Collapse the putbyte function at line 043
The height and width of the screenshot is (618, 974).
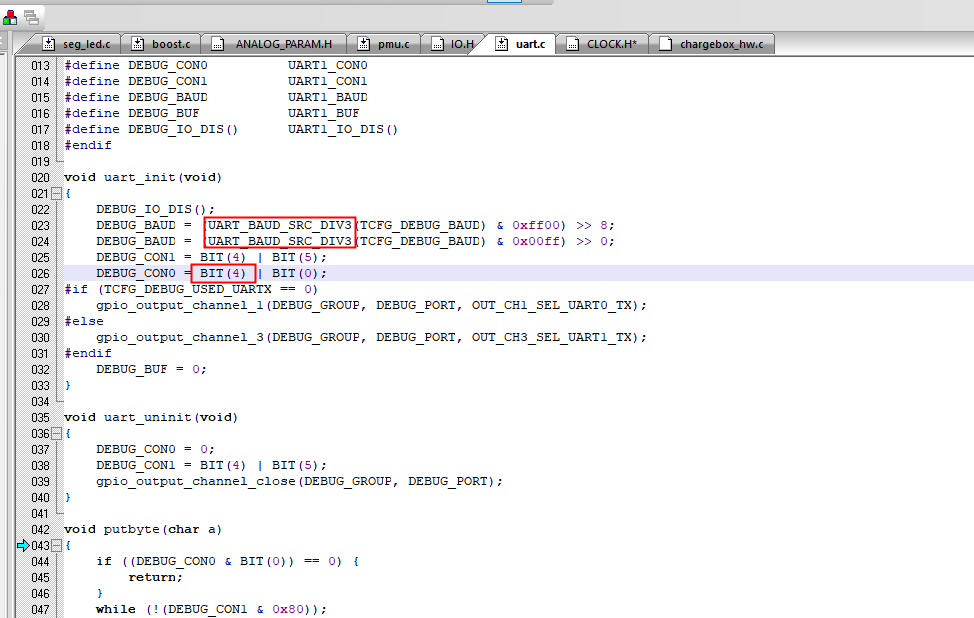pyautogui.click(x=56, y=545)
